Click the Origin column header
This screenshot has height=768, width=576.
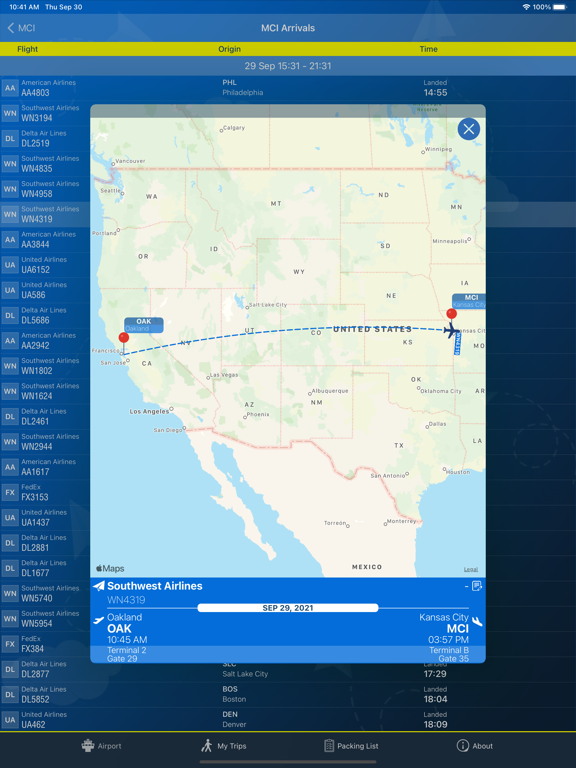[x=229, y=49]
